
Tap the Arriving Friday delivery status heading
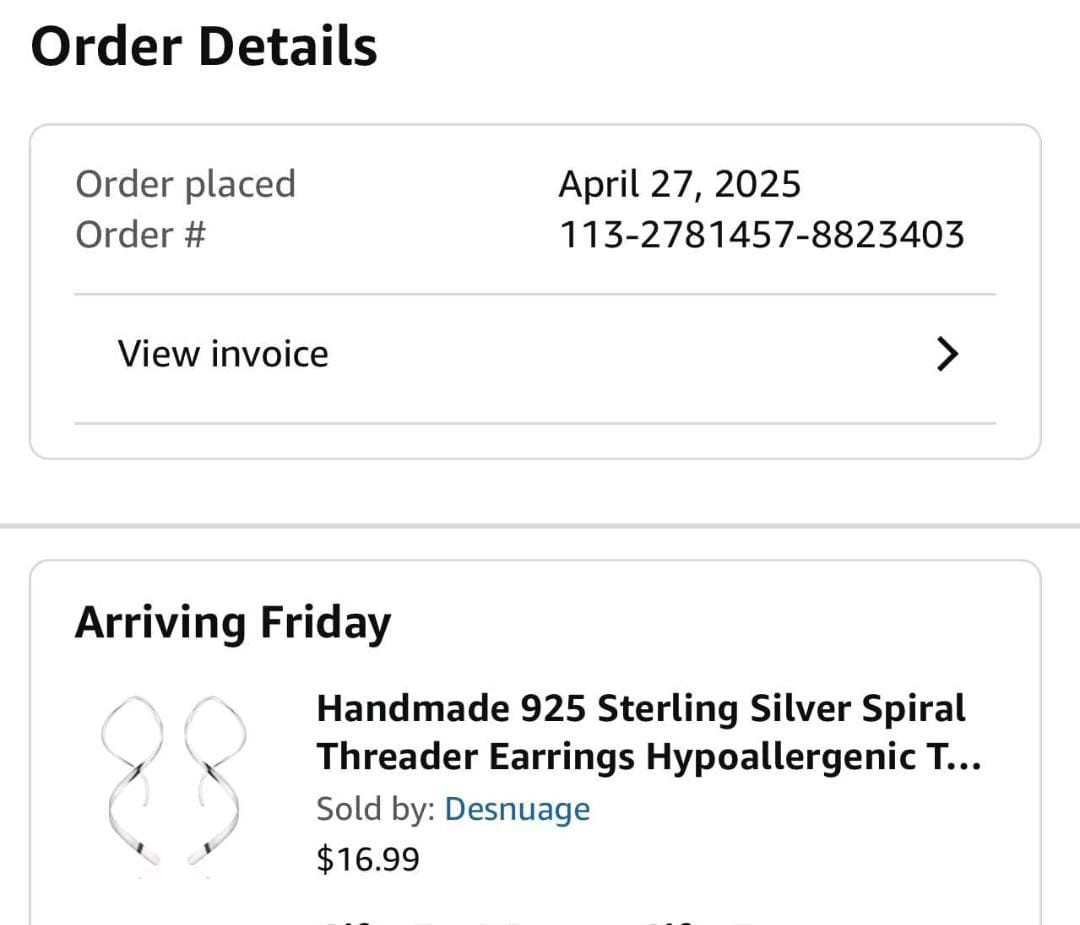tap(233, 623)
